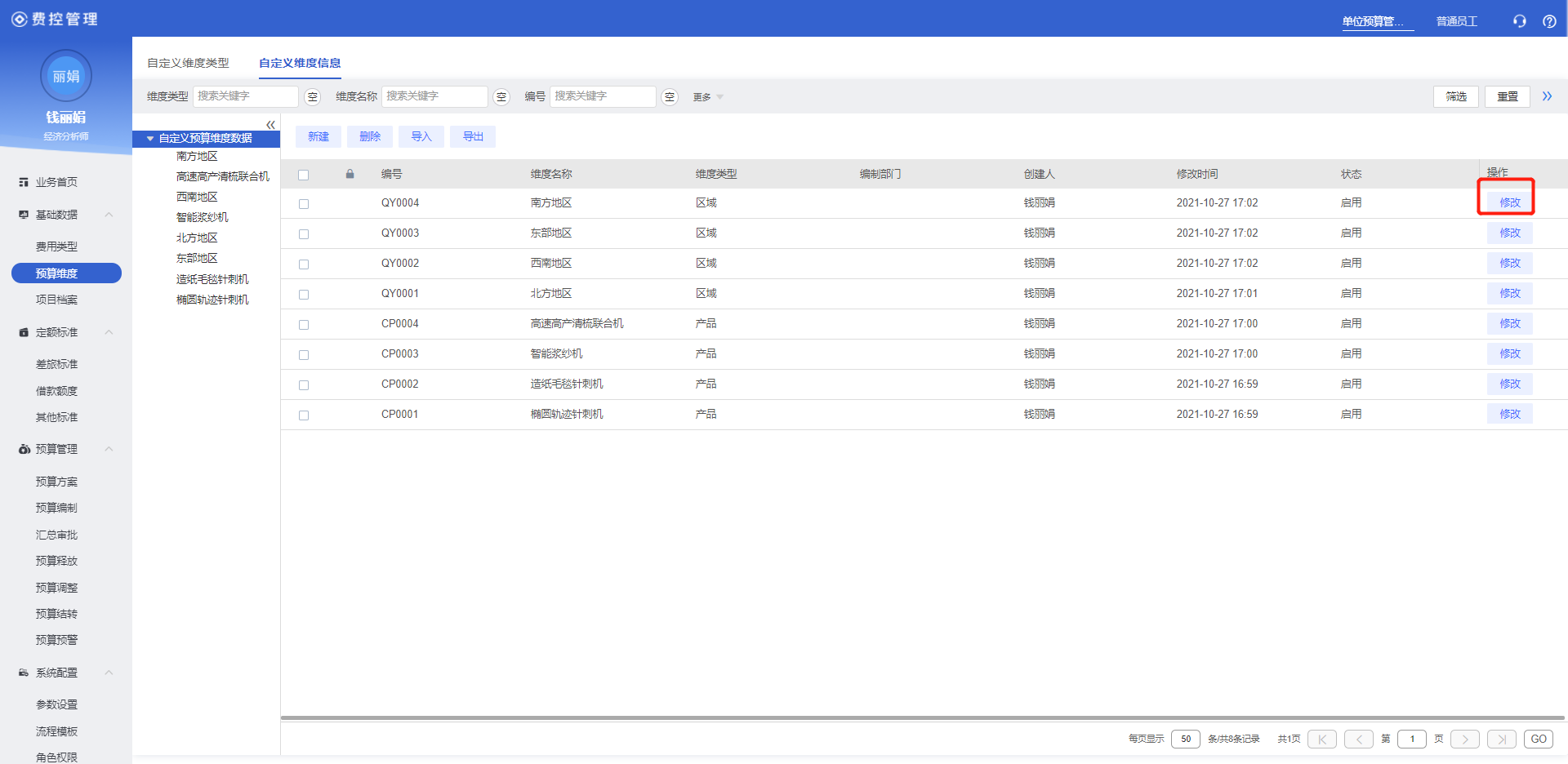1568x764 pixels.
Task: Click the 预算管理 sidebar icon
Action: [24, 449]
